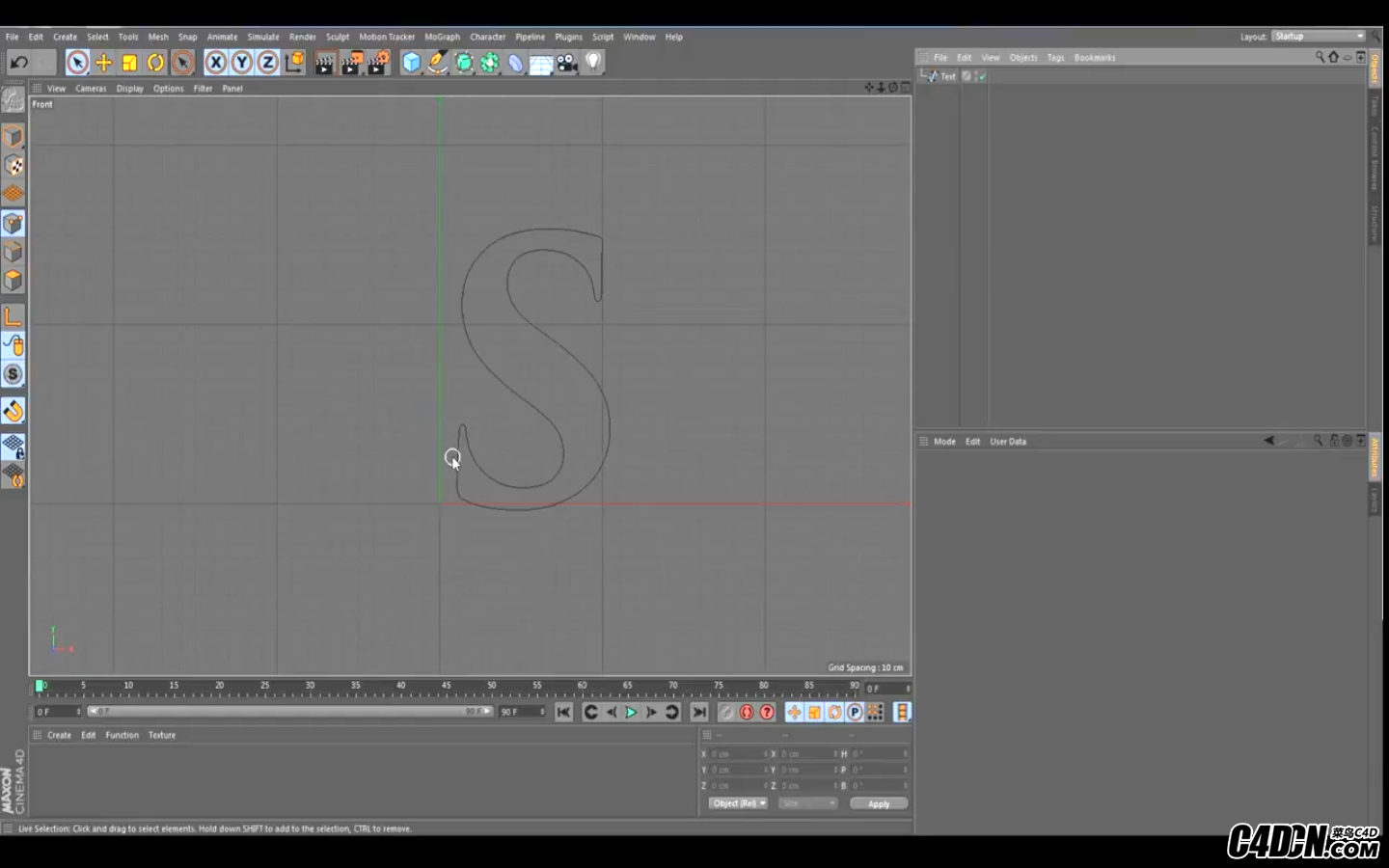Click the Undo arrow icon

coord(18,63)
